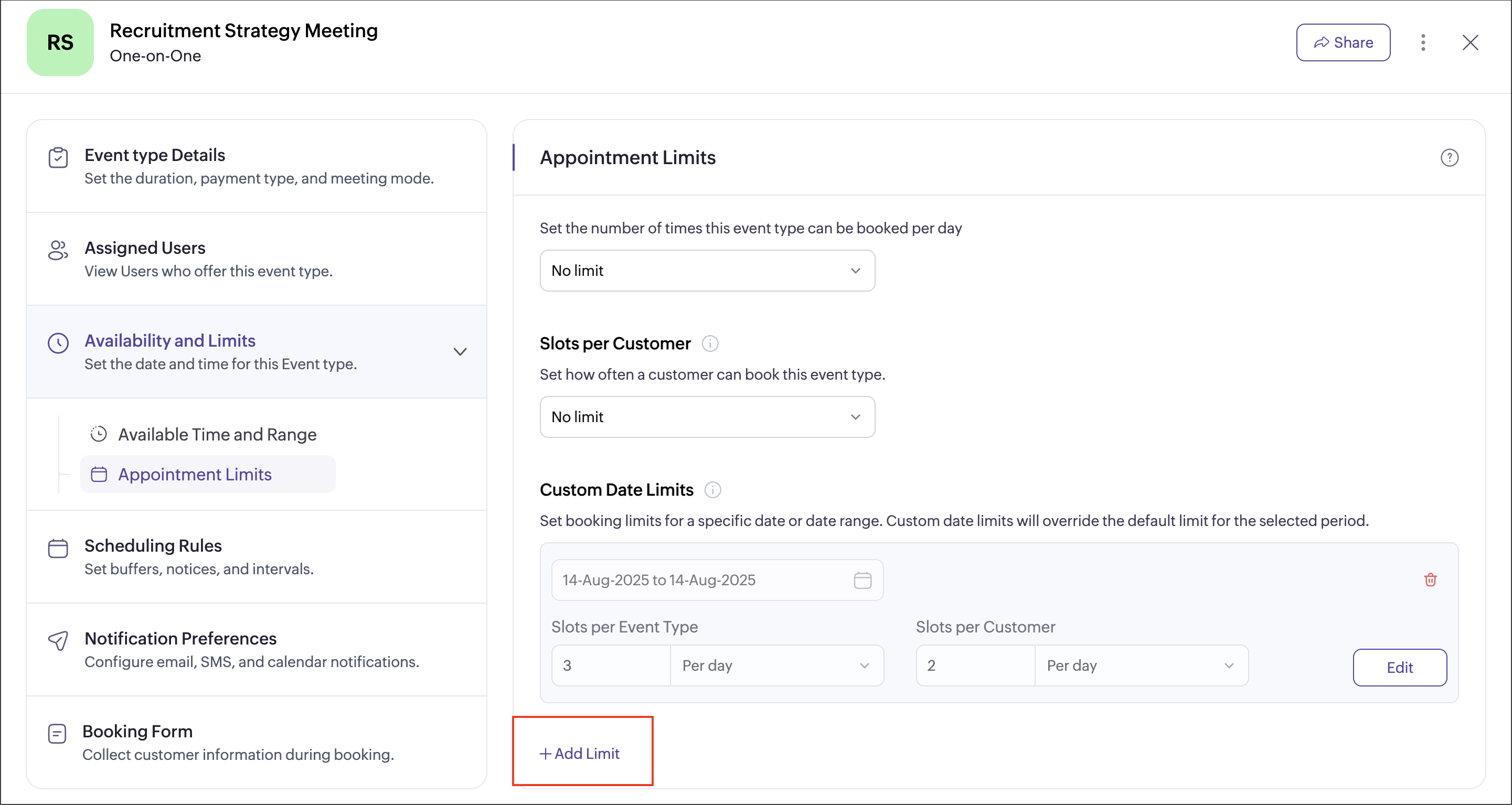Open Slots per Customer No limit dropdown
Viewport: 1512px width, 805px height.
707,416
